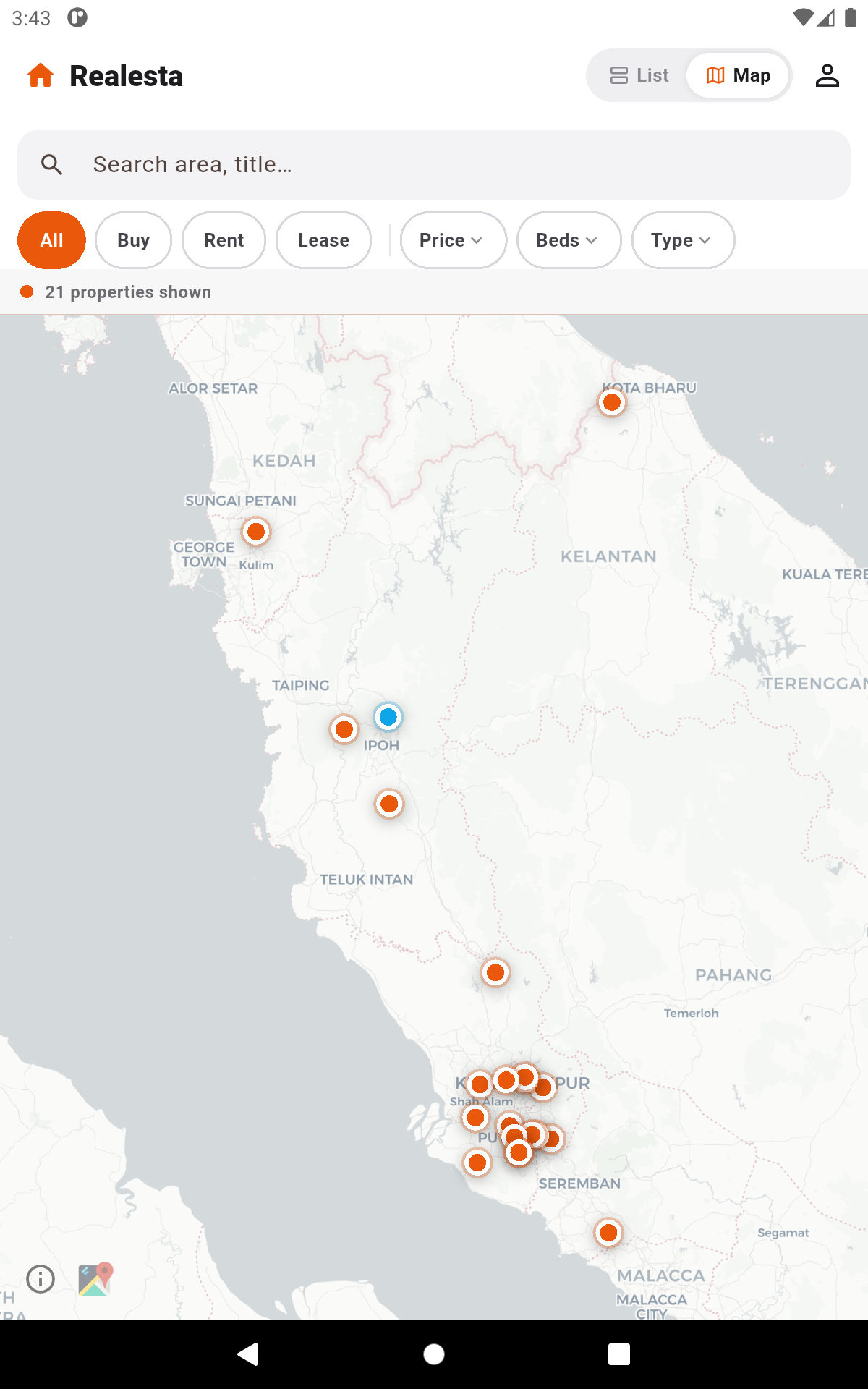Open the map info icon
Viewport: 868px width, 1389px height.
click(x=41, y=1279)
